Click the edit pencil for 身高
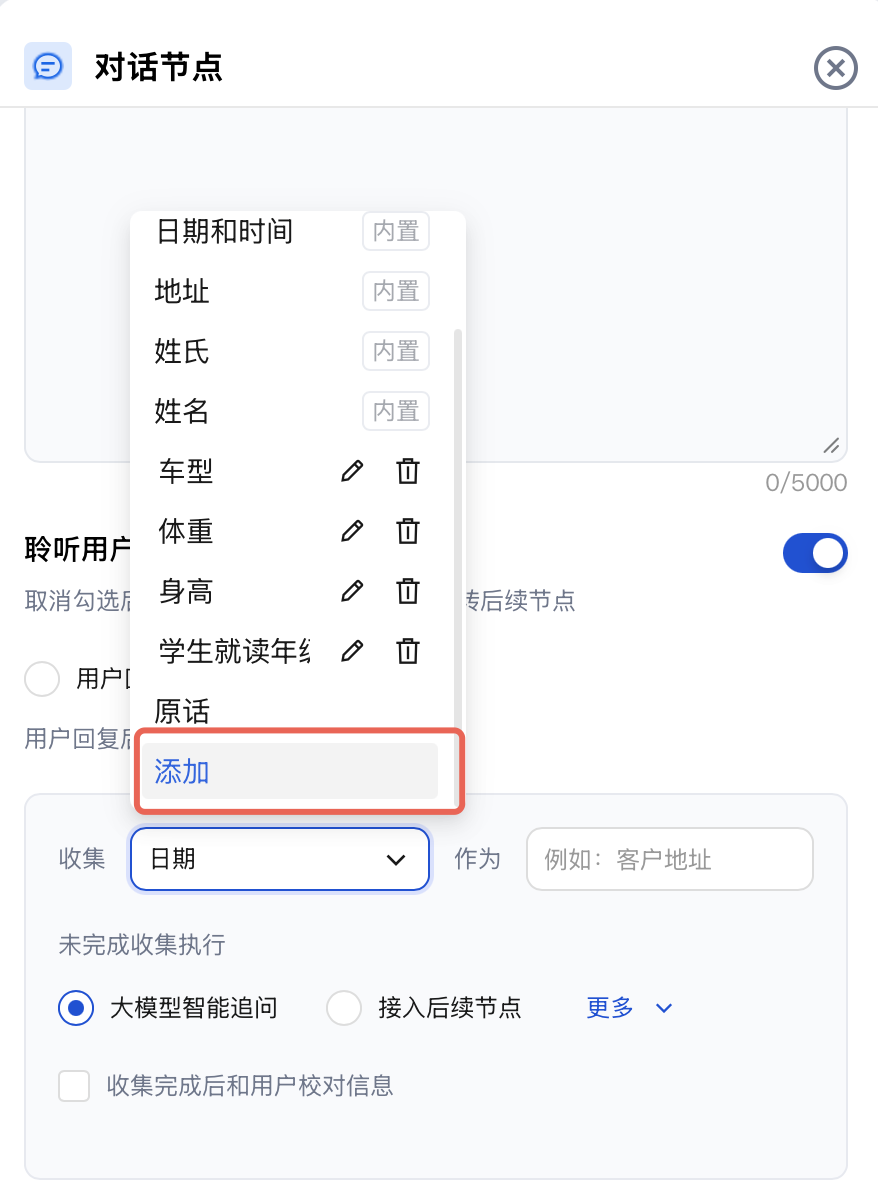 tap(352, 592)
